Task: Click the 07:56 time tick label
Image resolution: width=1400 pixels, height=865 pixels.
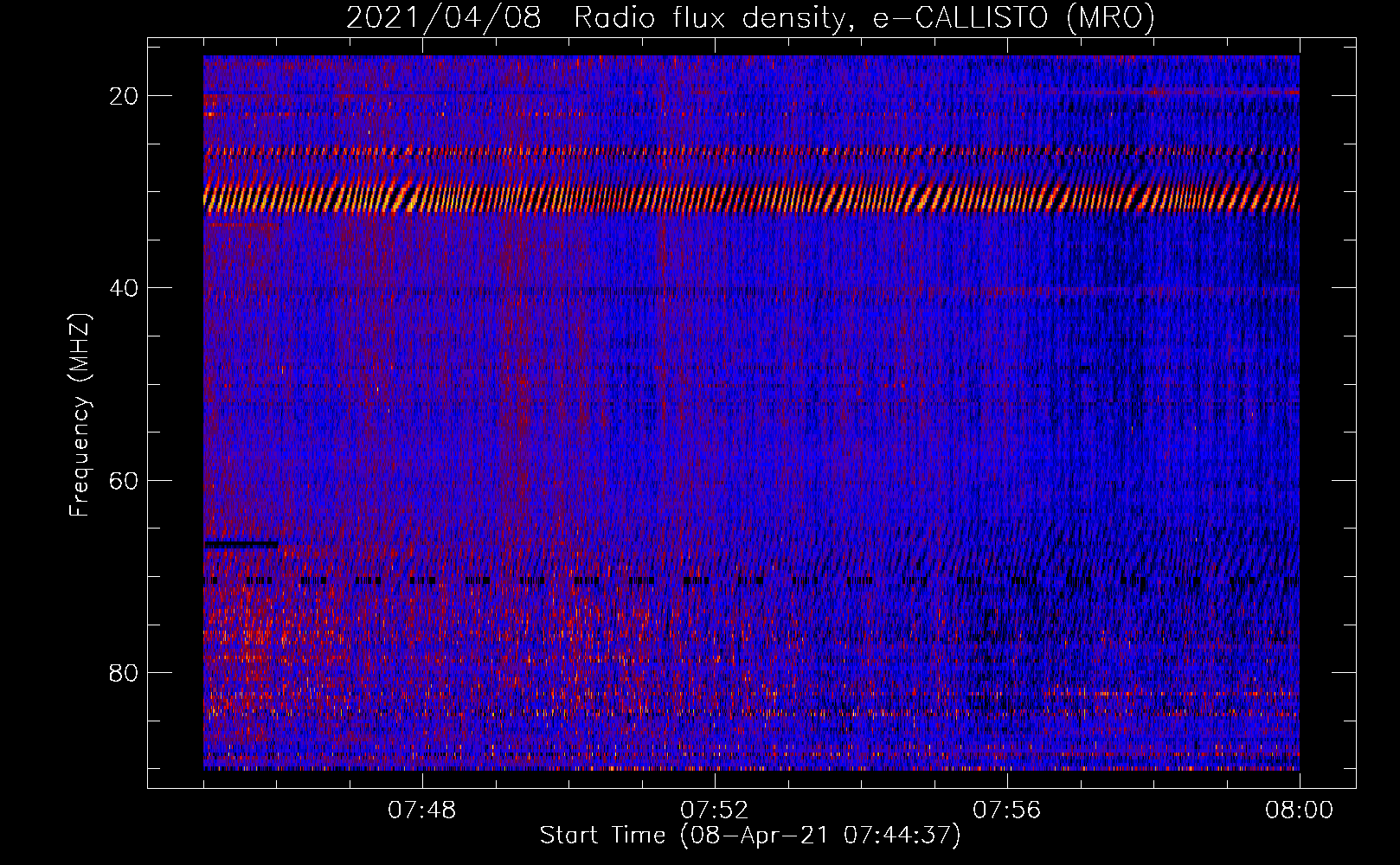Action: point(1007,811)
